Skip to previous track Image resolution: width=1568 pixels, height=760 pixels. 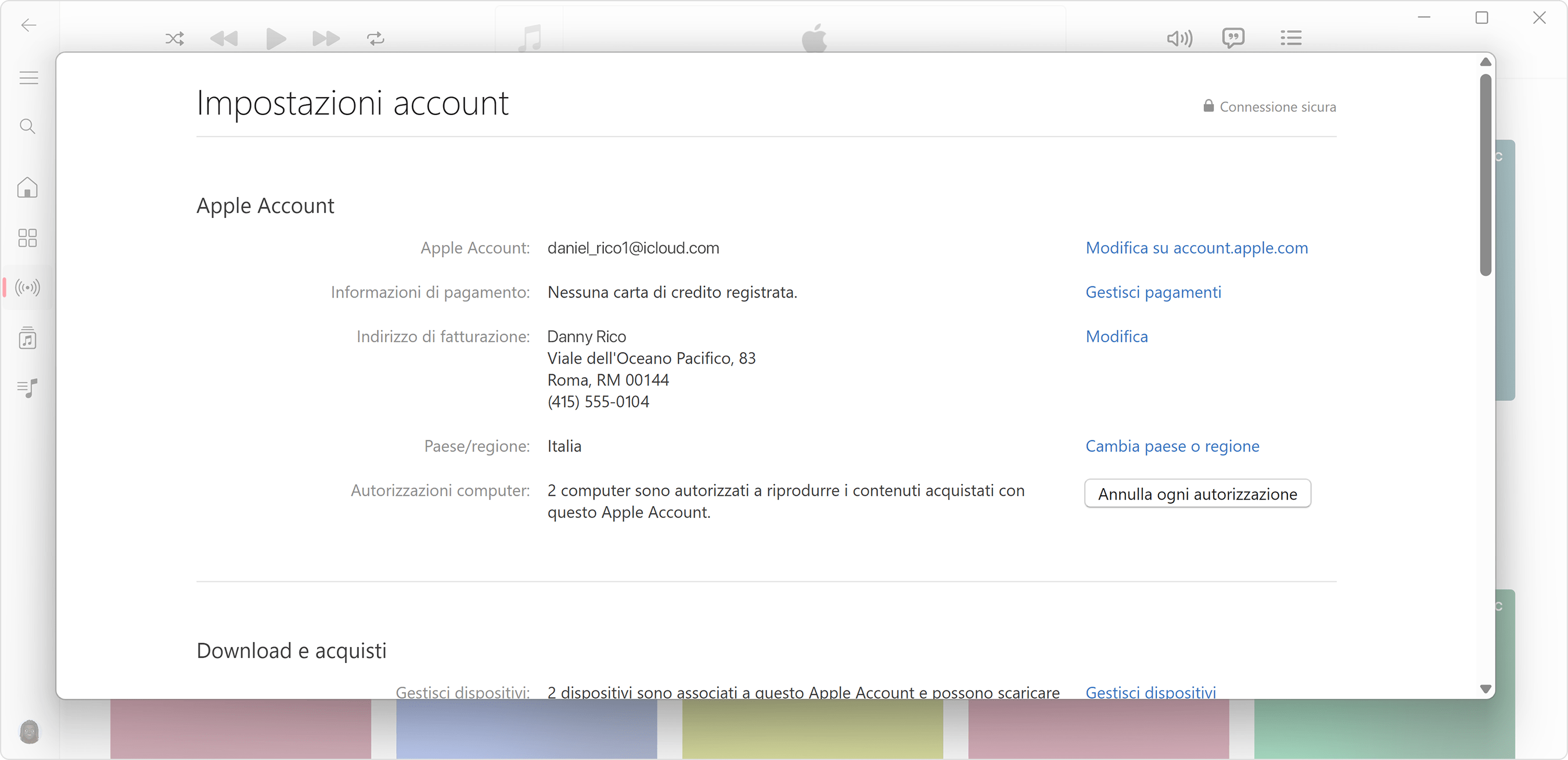[x=224, y=39]
